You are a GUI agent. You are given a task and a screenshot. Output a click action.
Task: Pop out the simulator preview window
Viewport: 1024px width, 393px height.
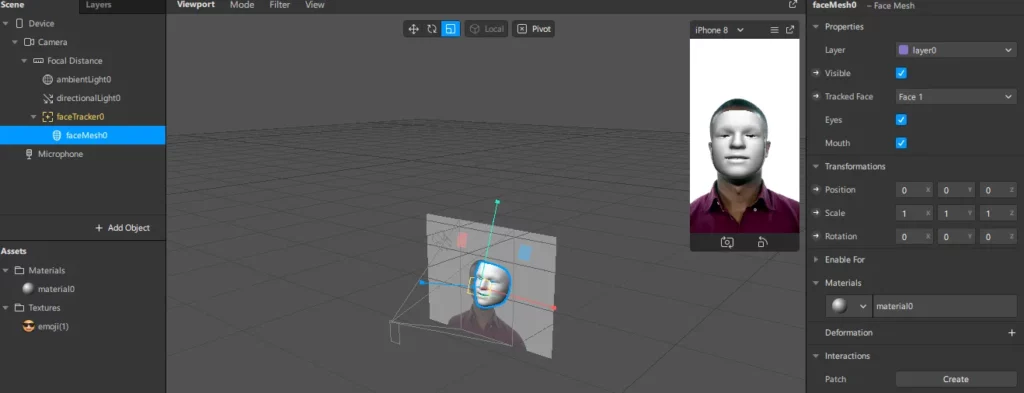click(x=790, y=30)
